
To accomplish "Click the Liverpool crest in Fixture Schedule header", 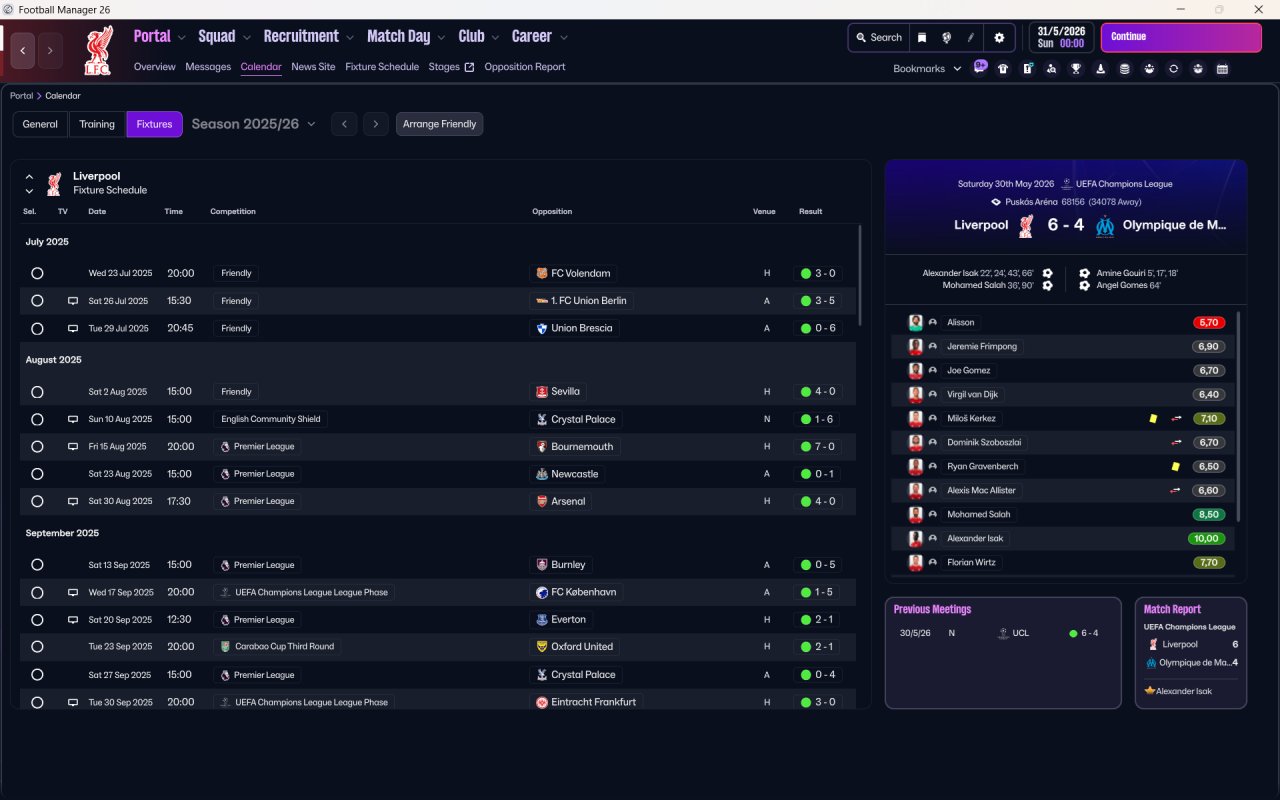I will pyautogui.click(x=54, y=183).
